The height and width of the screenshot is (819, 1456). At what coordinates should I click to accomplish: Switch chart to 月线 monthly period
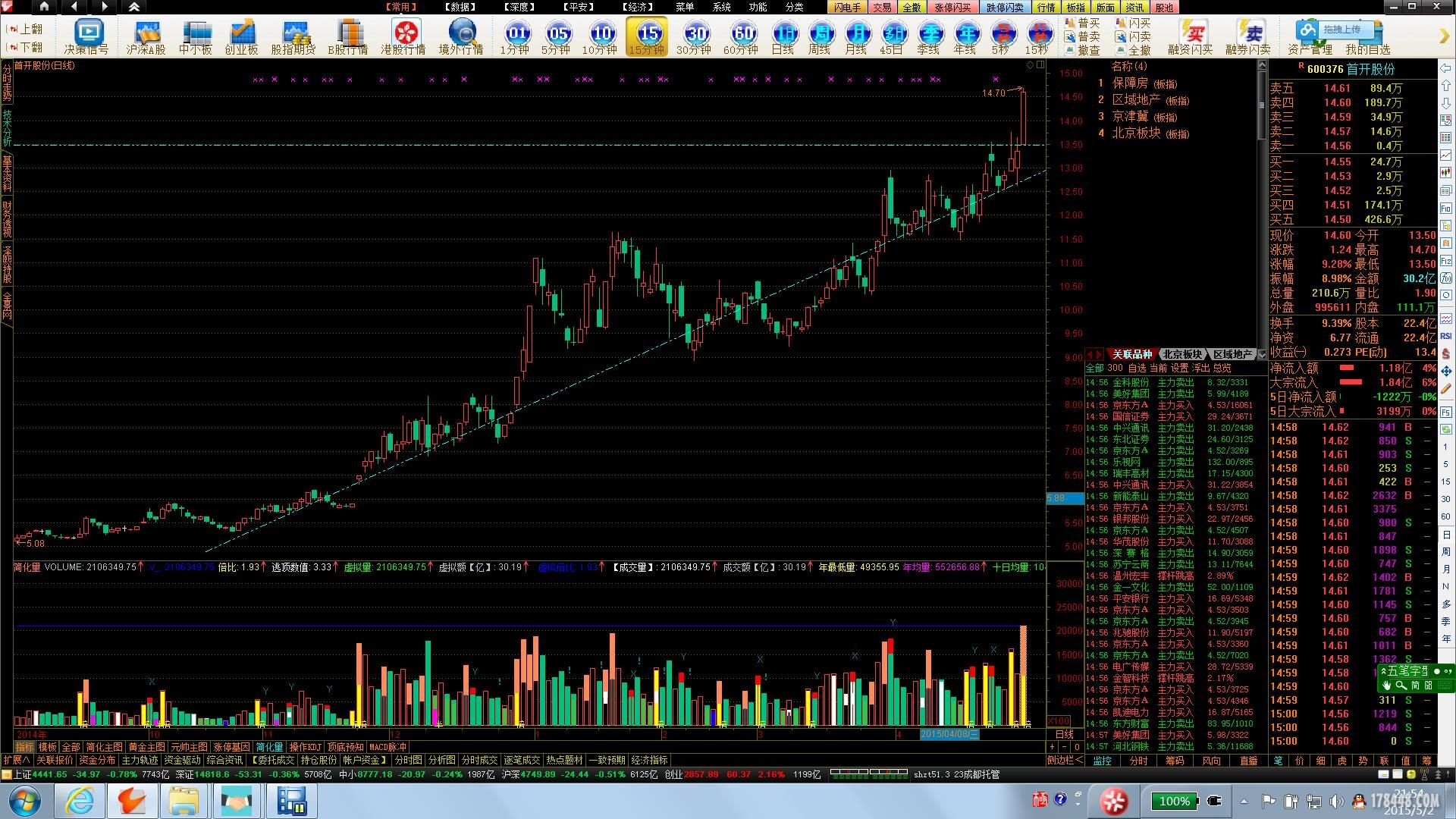857,36
